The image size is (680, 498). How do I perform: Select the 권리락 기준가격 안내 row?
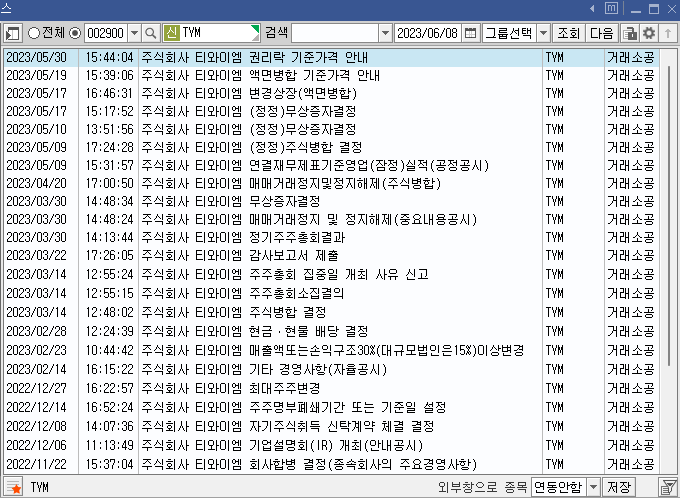(331, 58)
